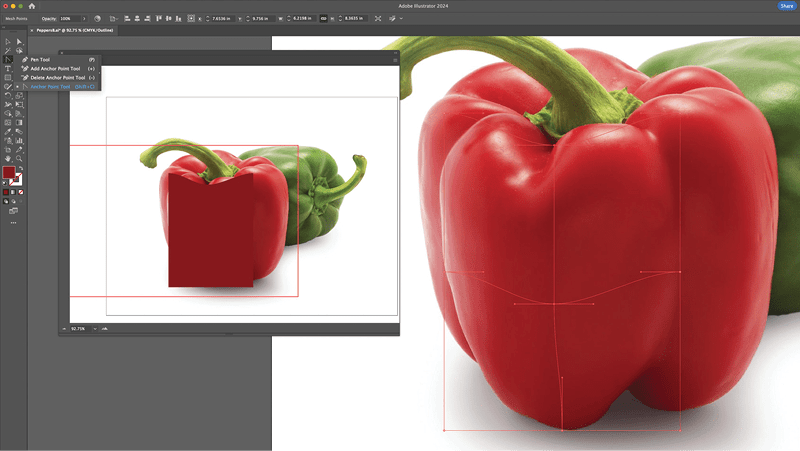The height and width of the screenshot is (451, 800).
Task: Open Edit Toolbar three dots
Action: pos(13,223)
